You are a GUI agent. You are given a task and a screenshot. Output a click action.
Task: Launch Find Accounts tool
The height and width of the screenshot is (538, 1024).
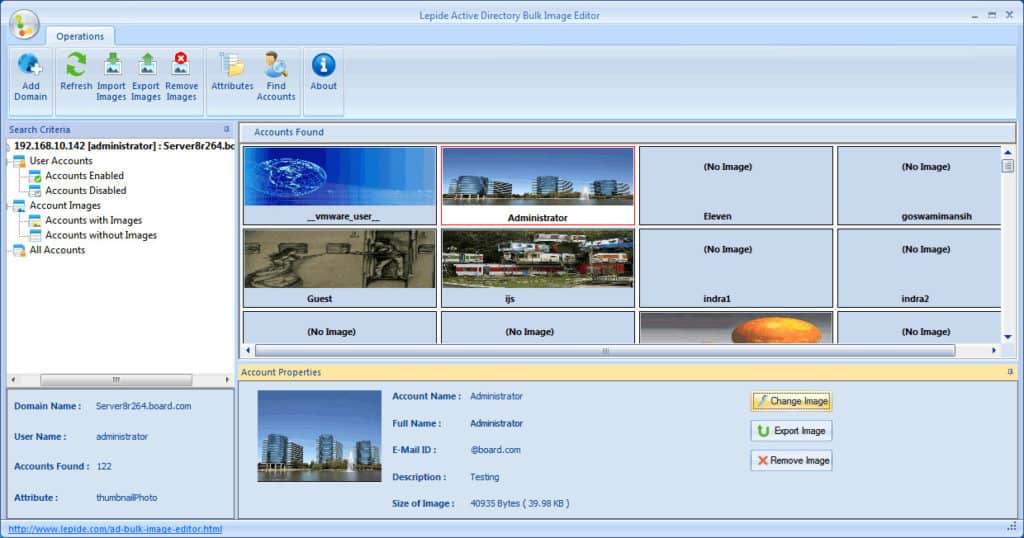point(276,78)
